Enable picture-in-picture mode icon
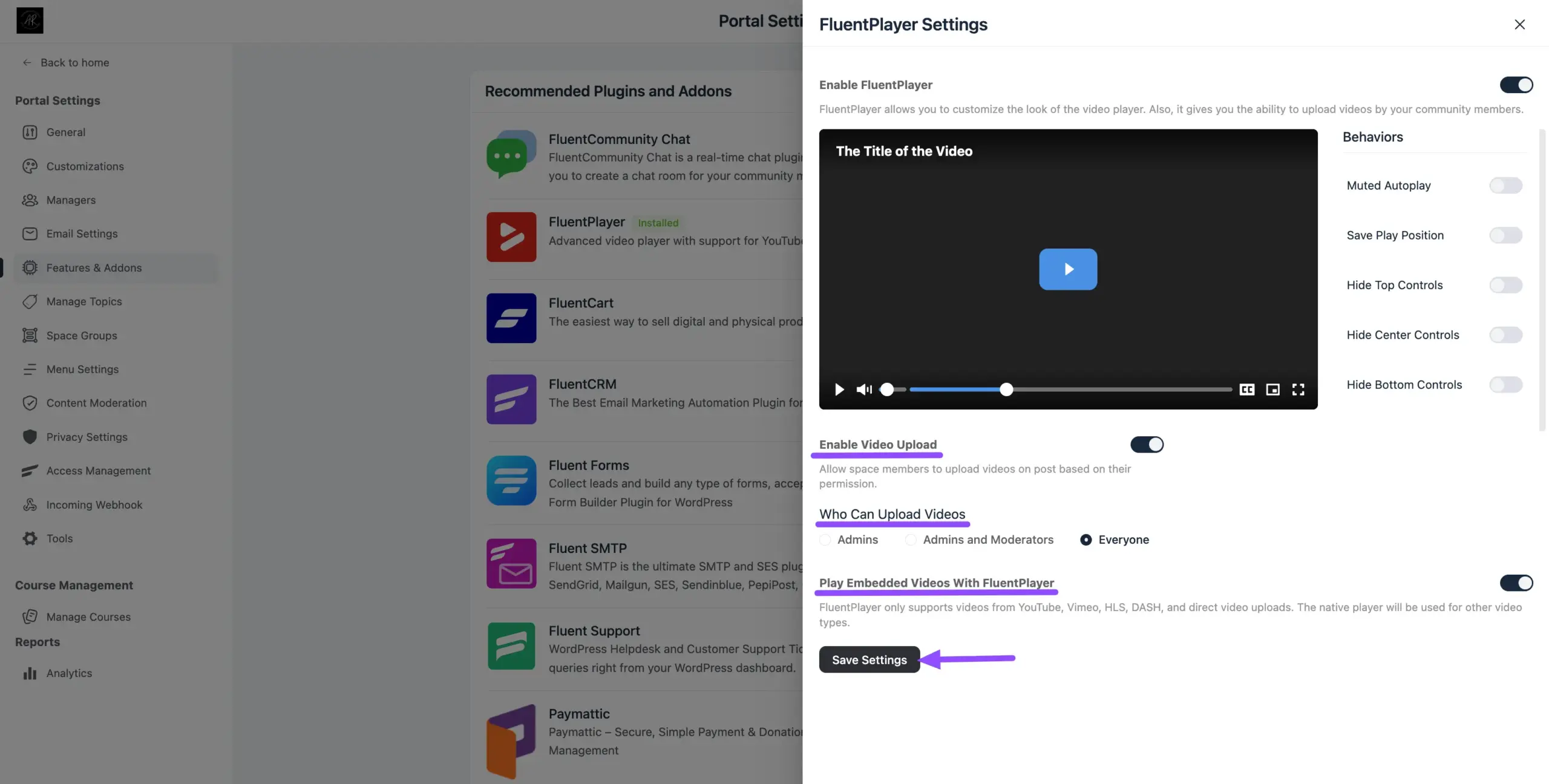1549x784 pixels. pos(1272,389)
